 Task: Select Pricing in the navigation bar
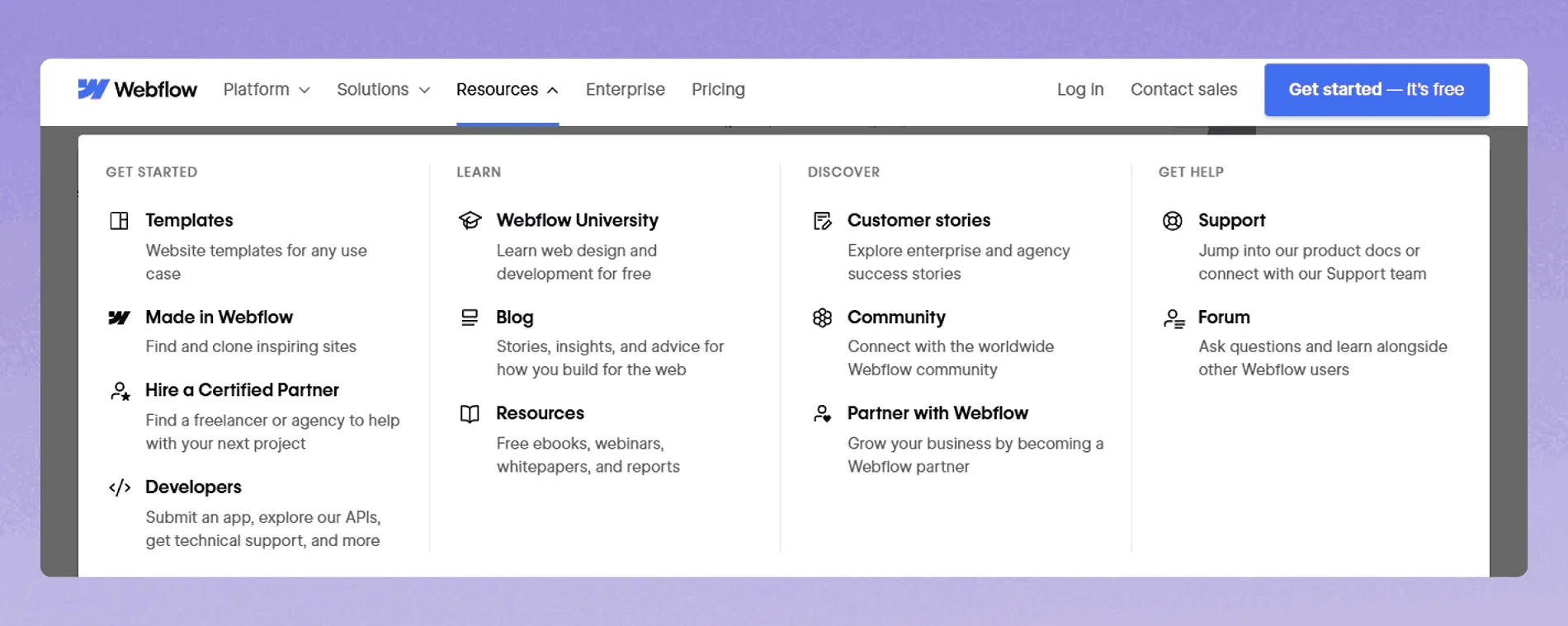point(717,89)
